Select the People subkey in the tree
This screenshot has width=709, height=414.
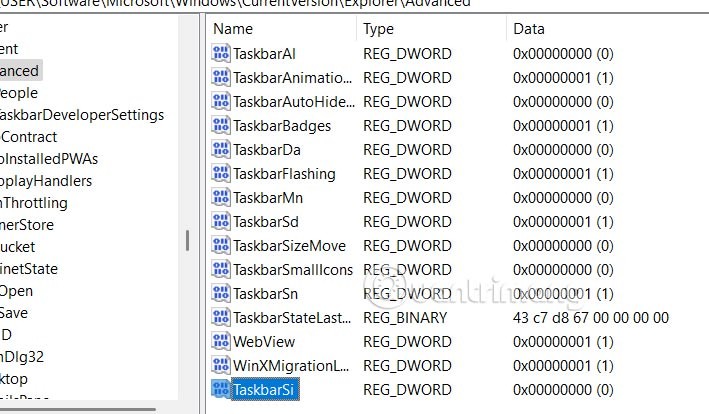(19, 93)
